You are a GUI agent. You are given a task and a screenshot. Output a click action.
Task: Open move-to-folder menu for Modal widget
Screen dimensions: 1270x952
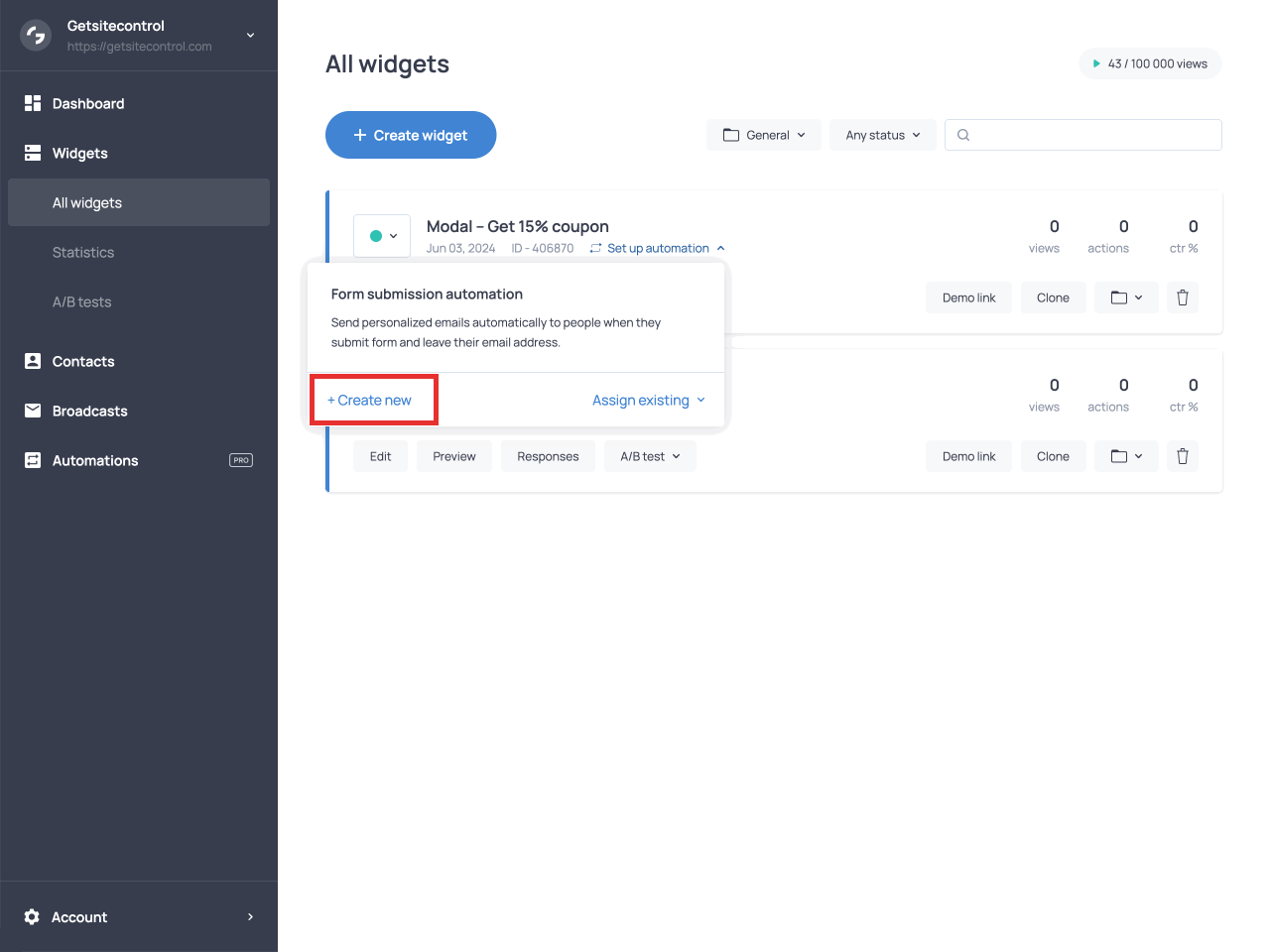point(1126,297)
